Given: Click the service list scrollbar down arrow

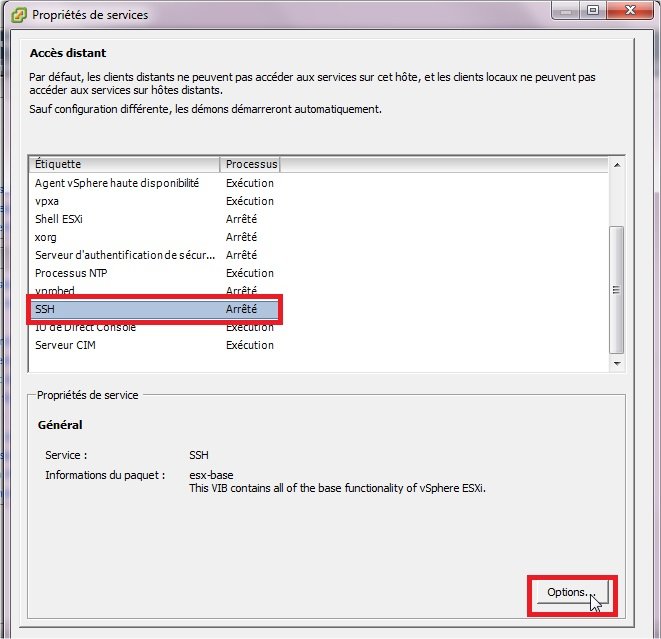Looking at the screenshot, I should (x=616, y=364).
